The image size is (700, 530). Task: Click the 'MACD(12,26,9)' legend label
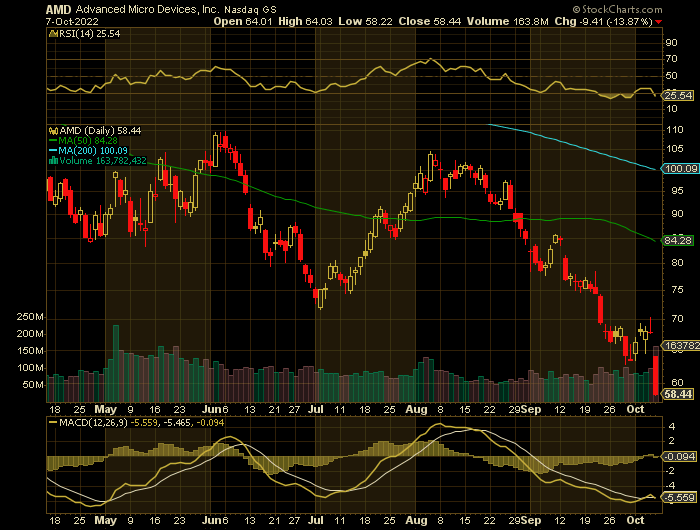[x=93, y=422]
